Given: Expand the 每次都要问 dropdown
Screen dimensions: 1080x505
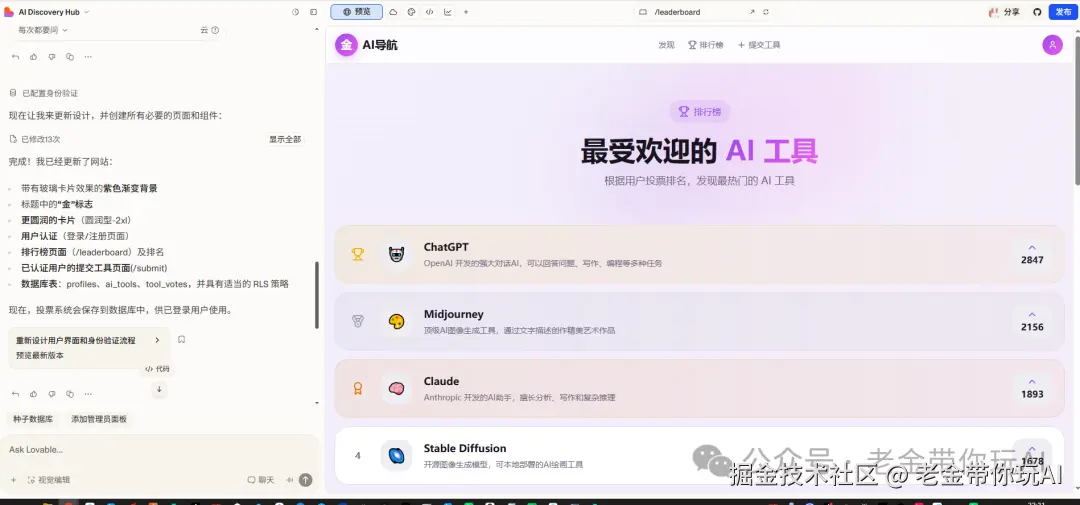Looking at the screenshot, I should (x=43, y=30).
